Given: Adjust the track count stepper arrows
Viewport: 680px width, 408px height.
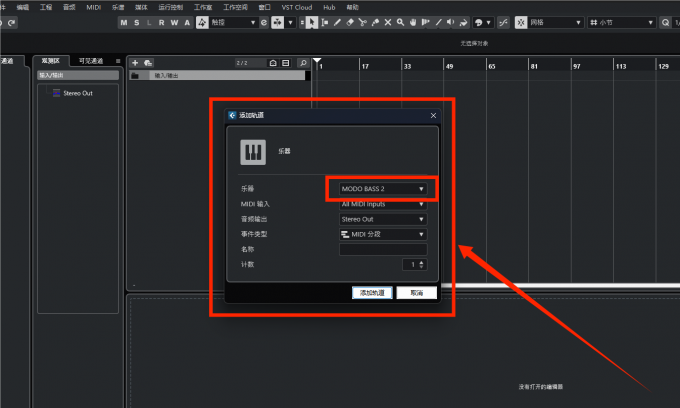Looking at the screenshot, I should coord(422,264).
